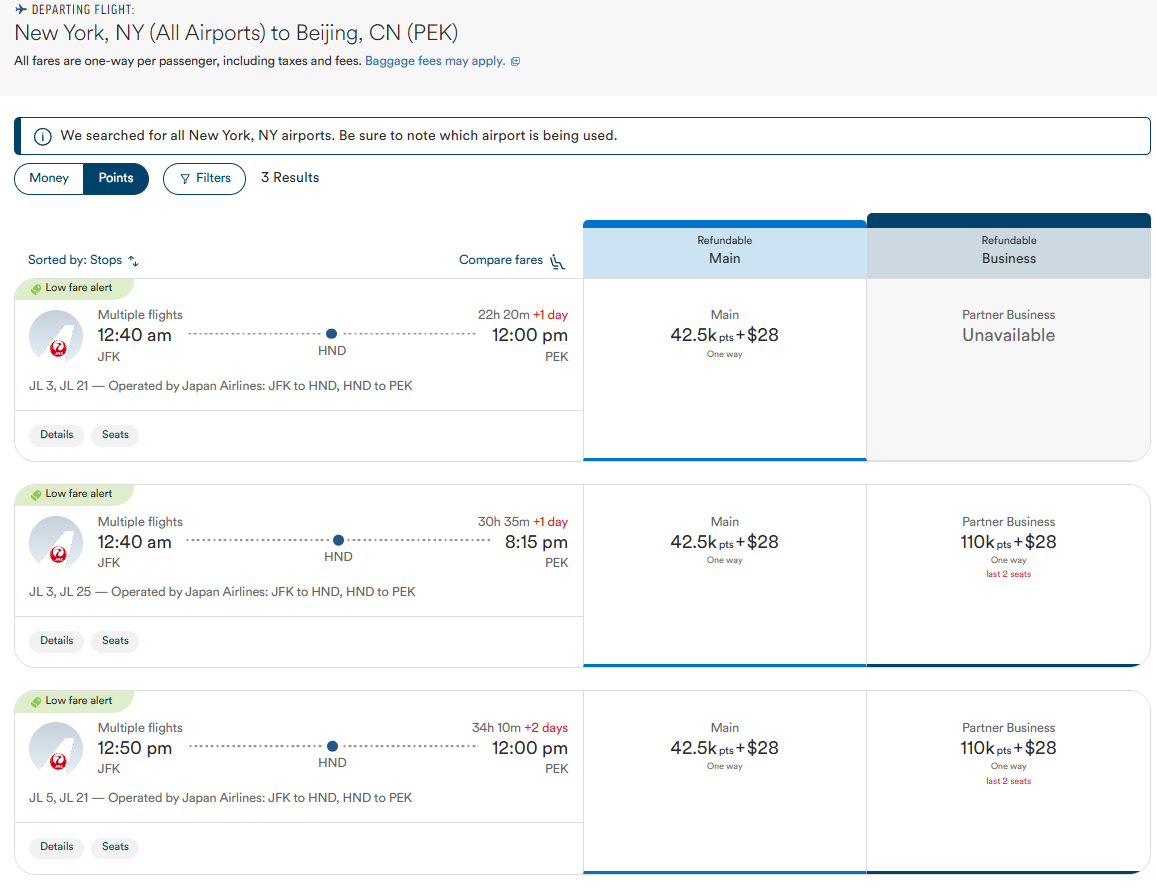Viewport: 1157px width, 893px height.
Task: Open the Filters options
Action: [204, 178]
